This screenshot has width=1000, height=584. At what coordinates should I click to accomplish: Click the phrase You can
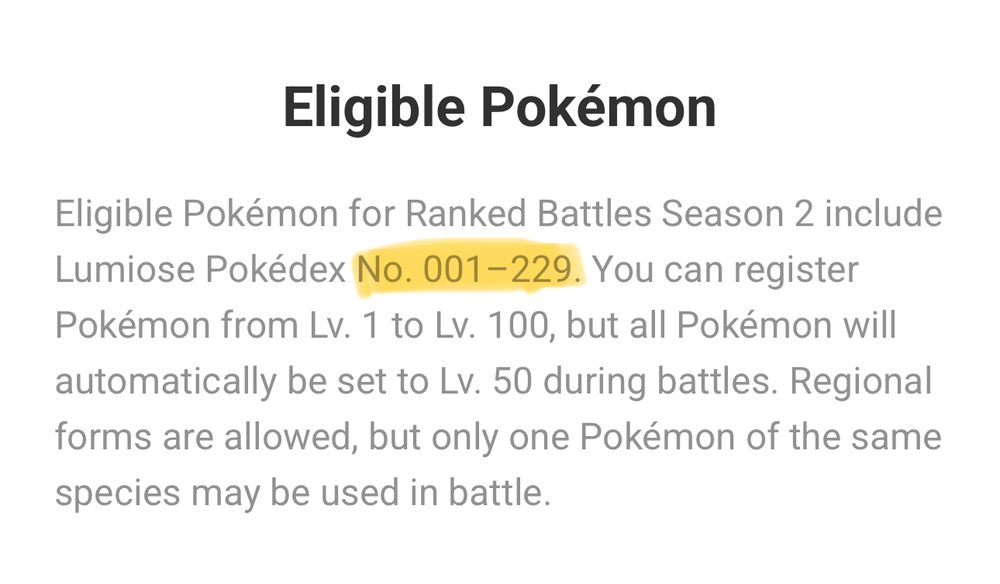pyautogui.click(x=658, y=269)
